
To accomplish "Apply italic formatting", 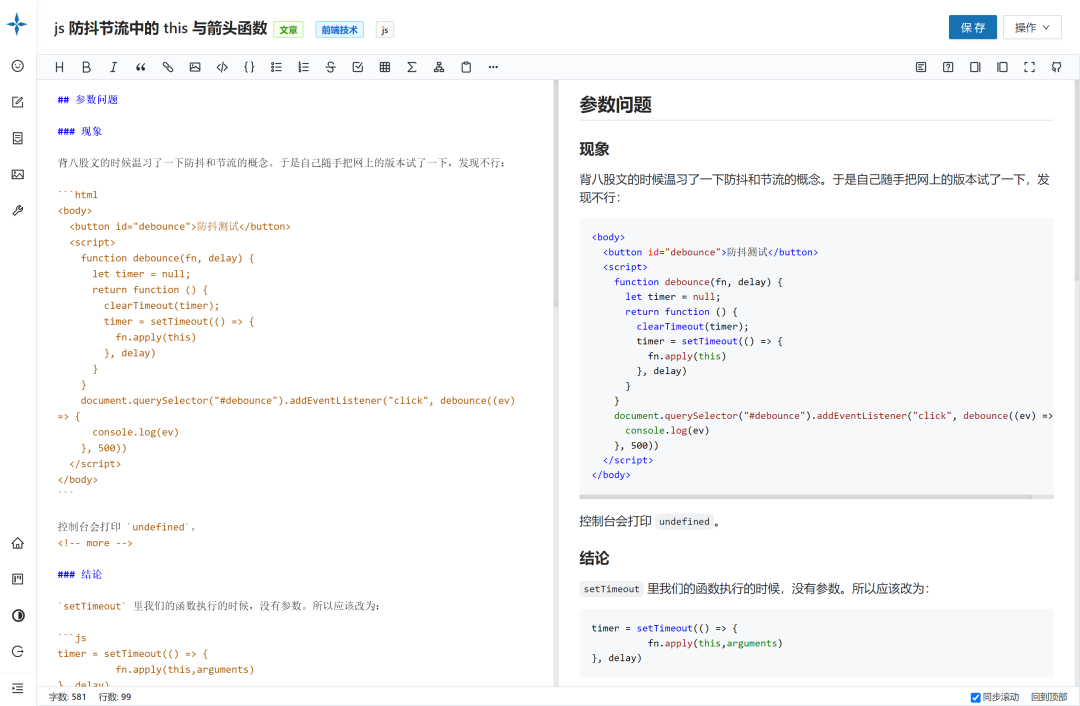I will click(x=113, y=67).
